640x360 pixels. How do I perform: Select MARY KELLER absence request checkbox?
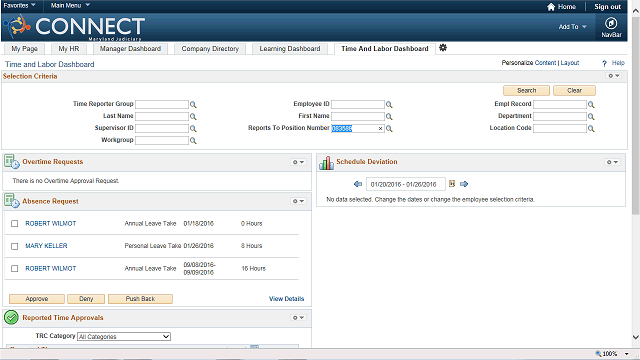[x=15, y=246]
